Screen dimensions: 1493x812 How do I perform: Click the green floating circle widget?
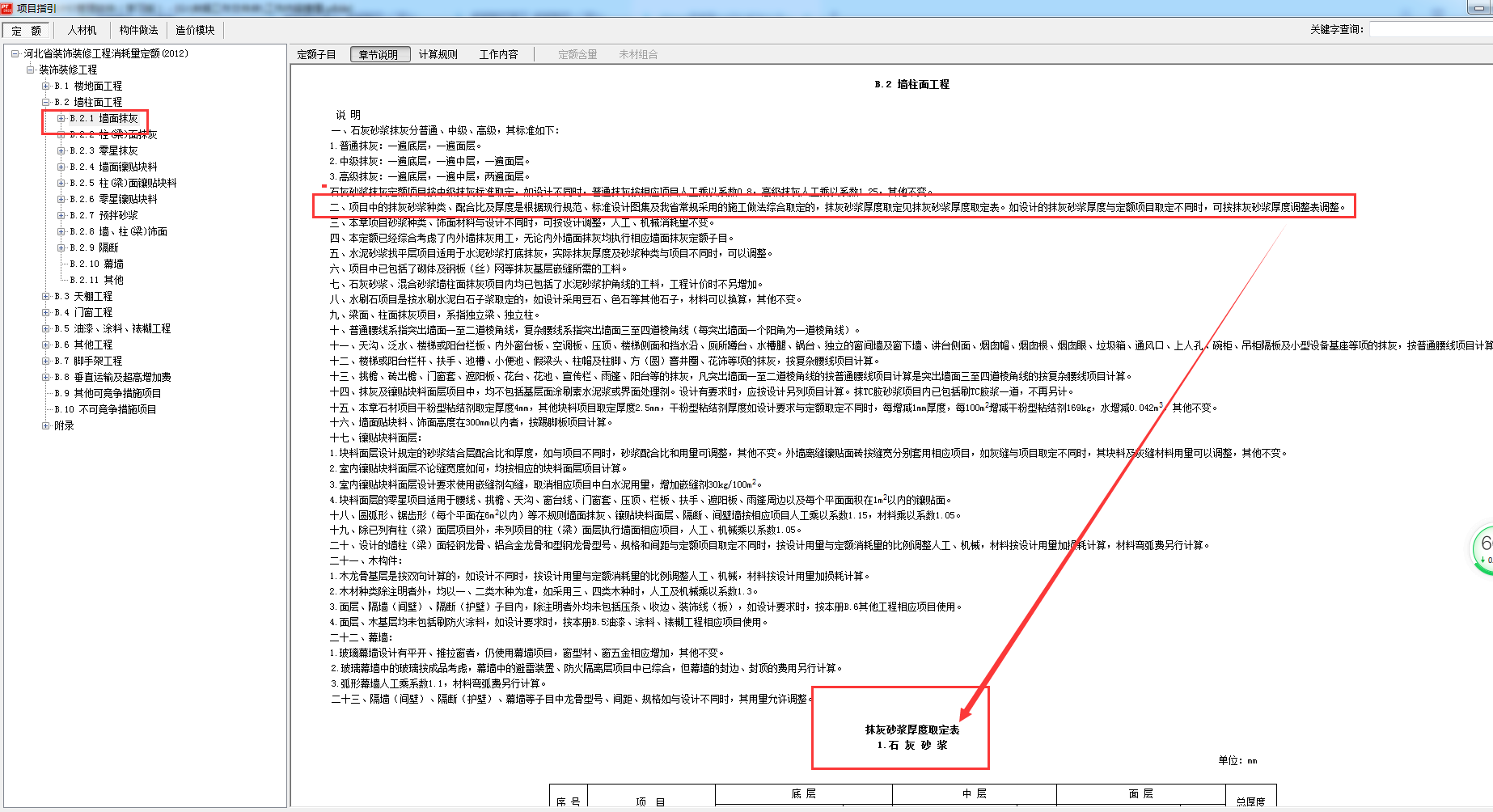pos(1482,549)
